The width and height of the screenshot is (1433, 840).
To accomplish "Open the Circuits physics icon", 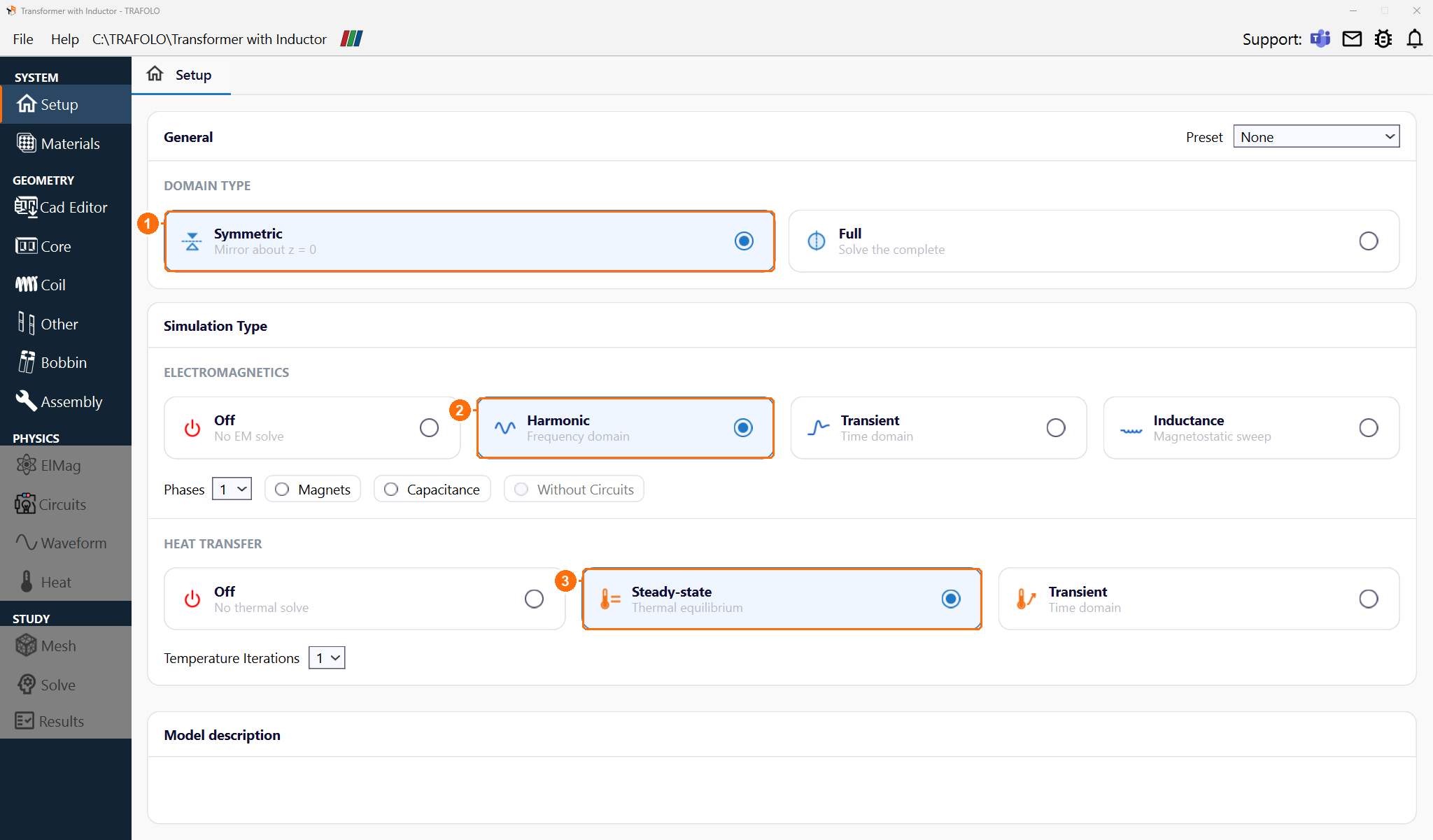I will point(25,504).
